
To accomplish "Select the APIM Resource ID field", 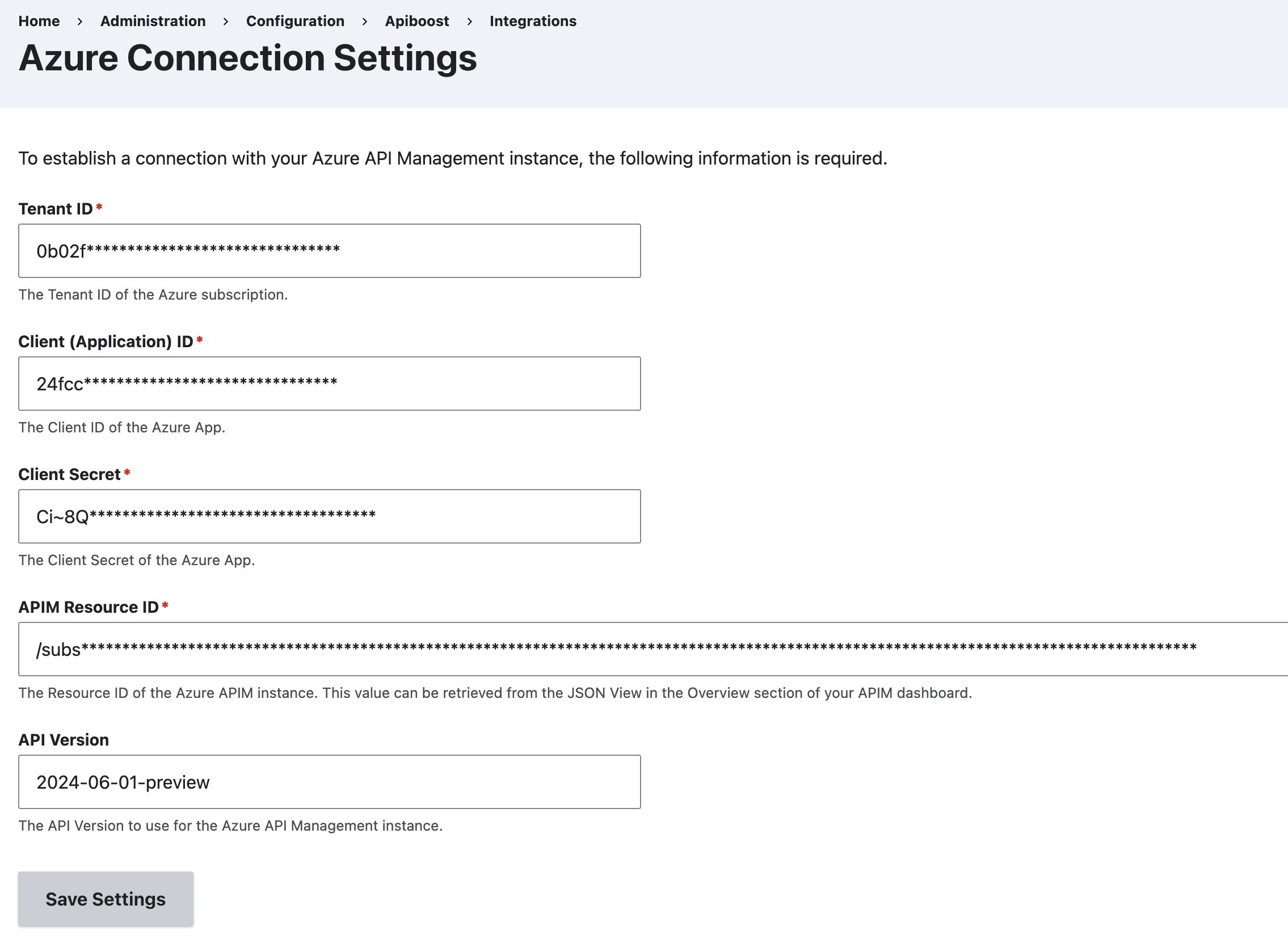I will (653, 649).
